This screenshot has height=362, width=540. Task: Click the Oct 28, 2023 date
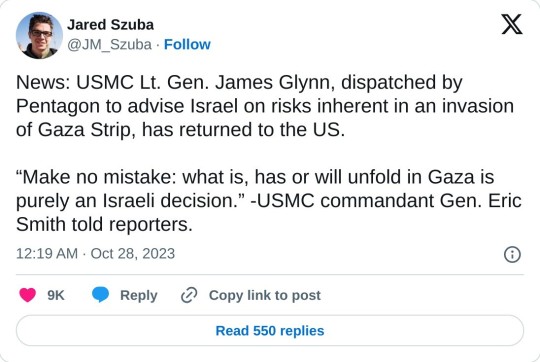pyautogui.click(x=133, y=254)
